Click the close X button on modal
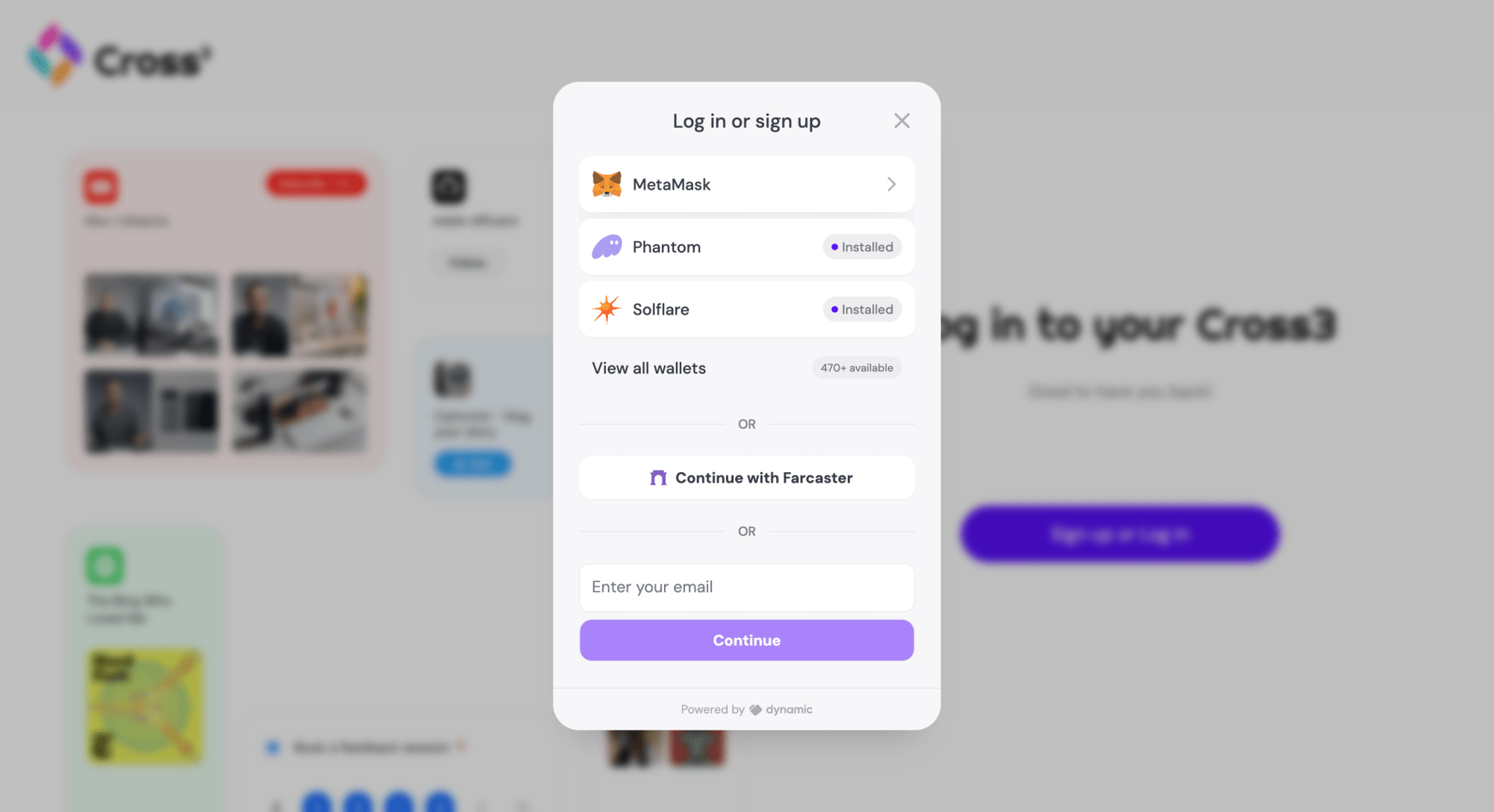This screenshot has width=1494, height=812. [901, 121]
